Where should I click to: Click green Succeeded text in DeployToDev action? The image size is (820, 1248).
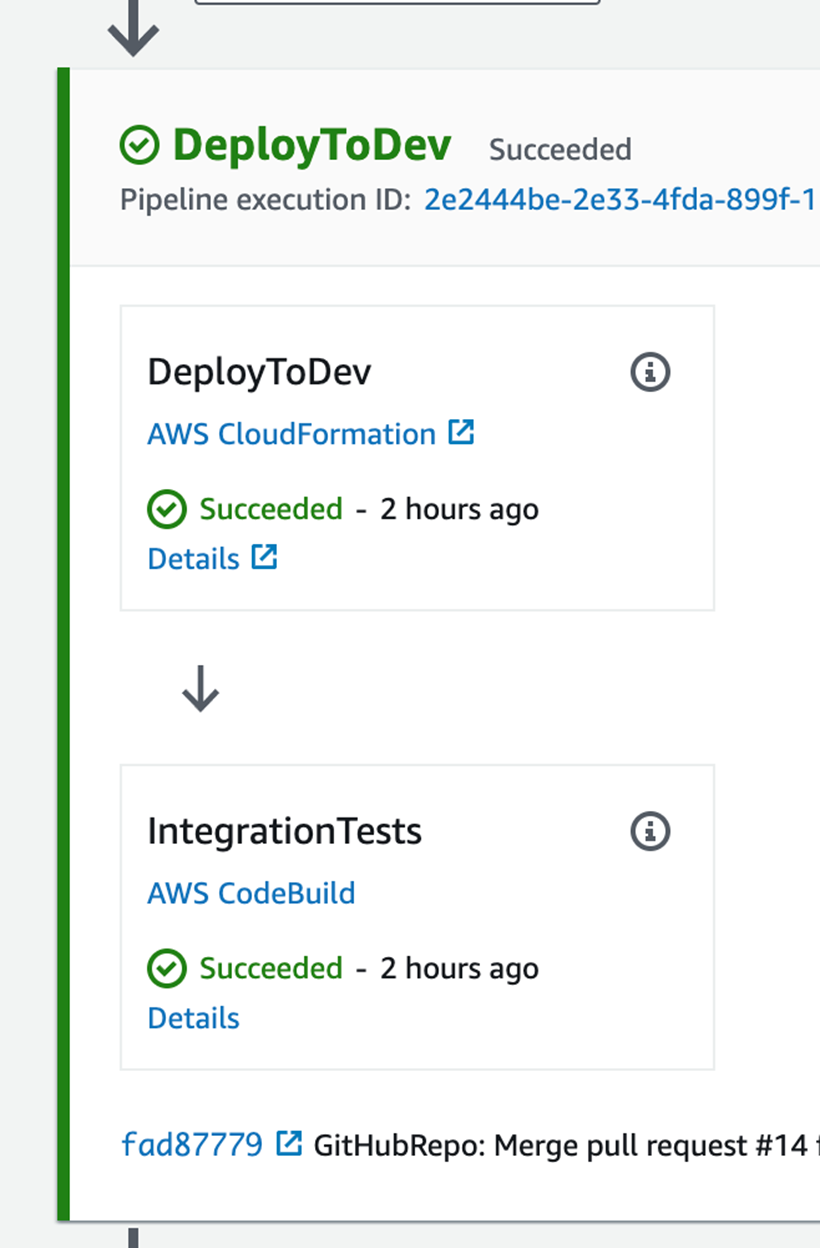[271, 509]
